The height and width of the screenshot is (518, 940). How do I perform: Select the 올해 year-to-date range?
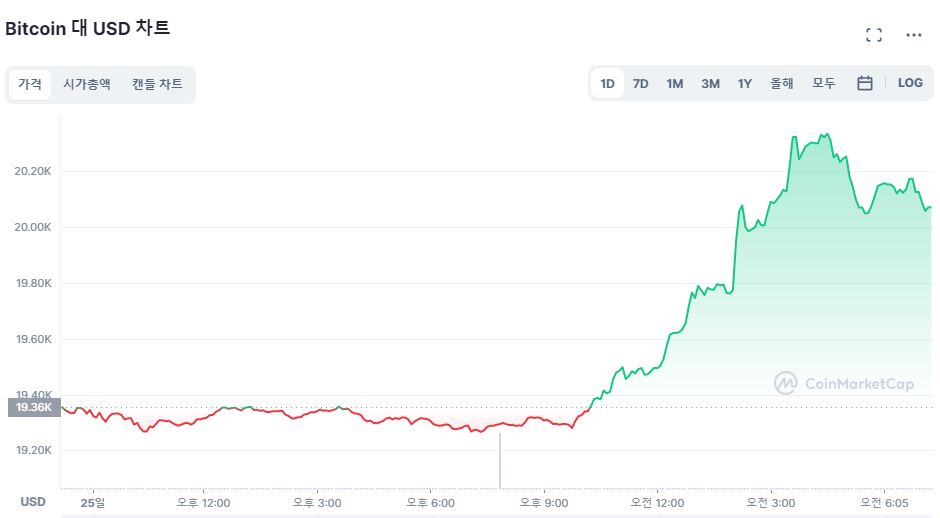782,84
